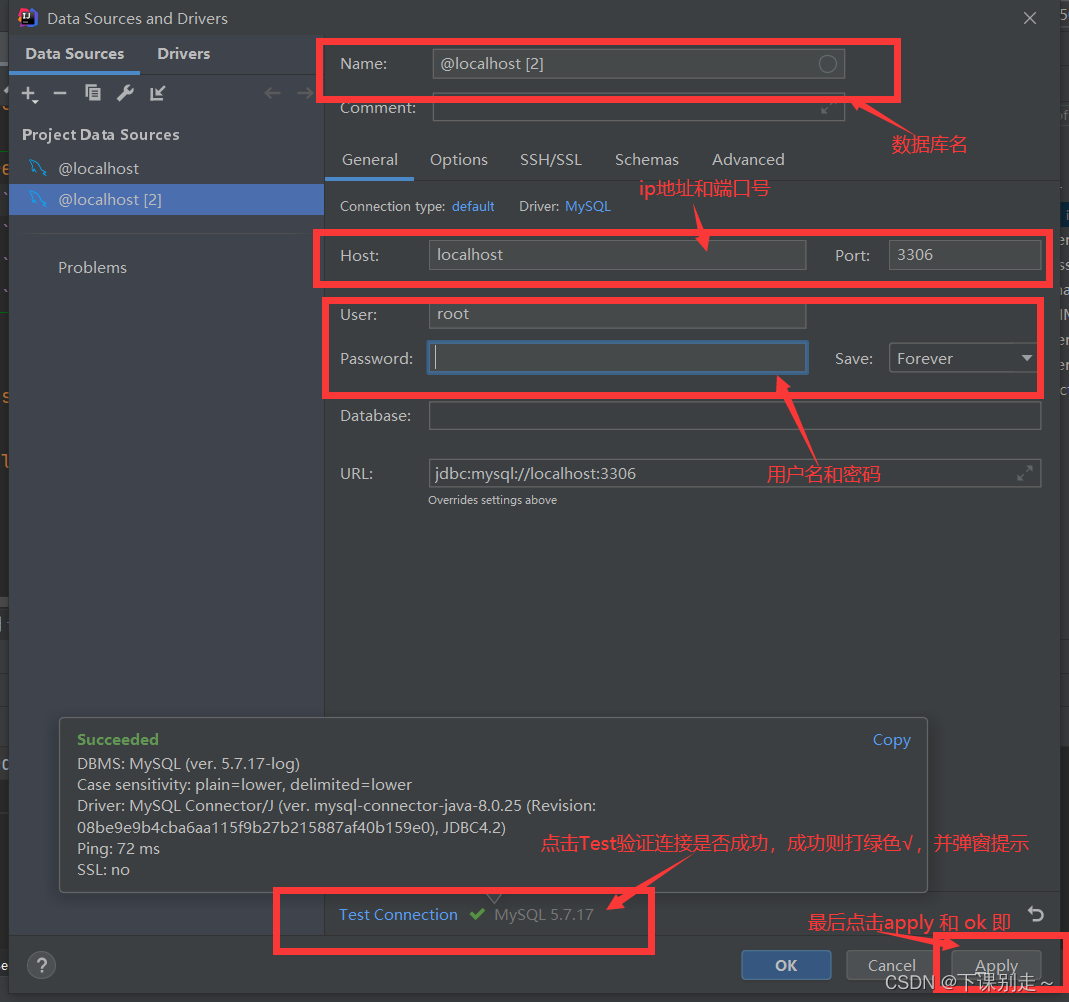
Task: Click the URL field jdbc:mysql://localhost:3306
Action: [x=735, y=473]
